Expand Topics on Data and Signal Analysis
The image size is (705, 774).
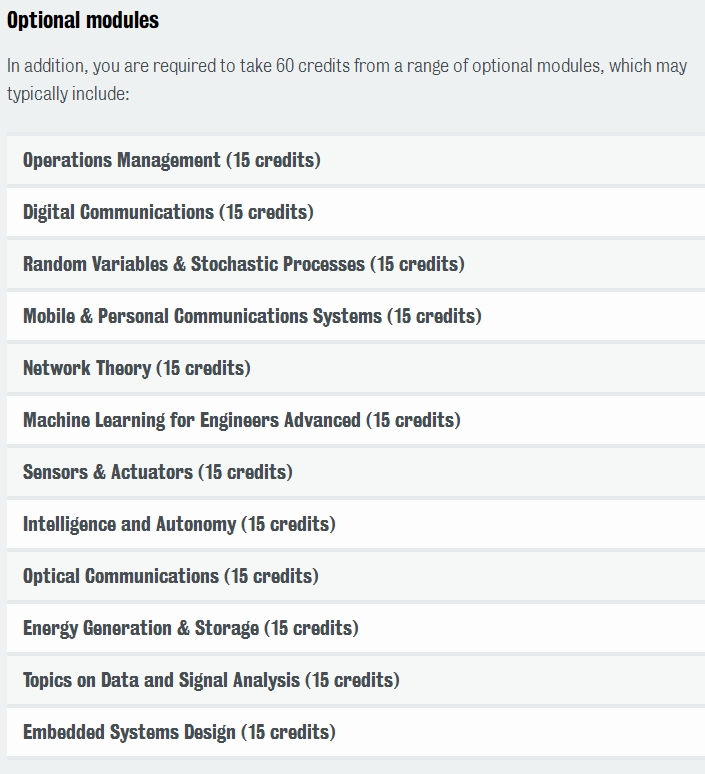pos(356,680)
